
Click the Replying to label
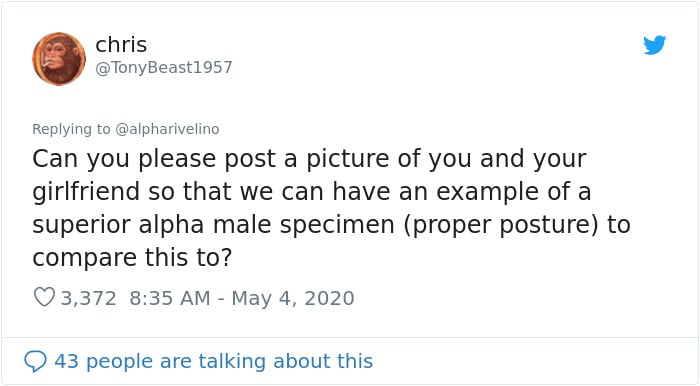pos(71,129)
